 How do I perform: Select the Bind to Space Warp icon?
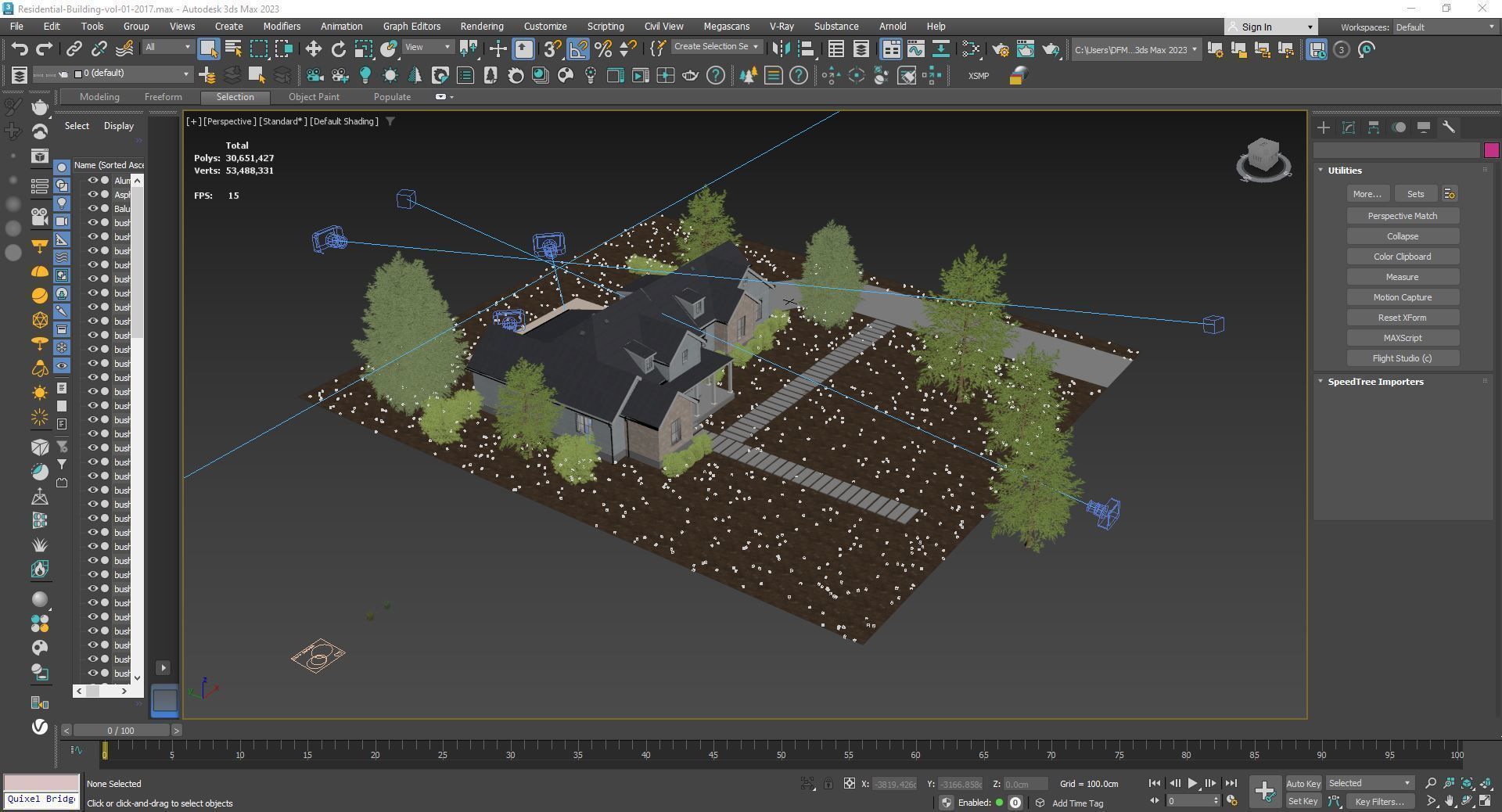[124, 49]
